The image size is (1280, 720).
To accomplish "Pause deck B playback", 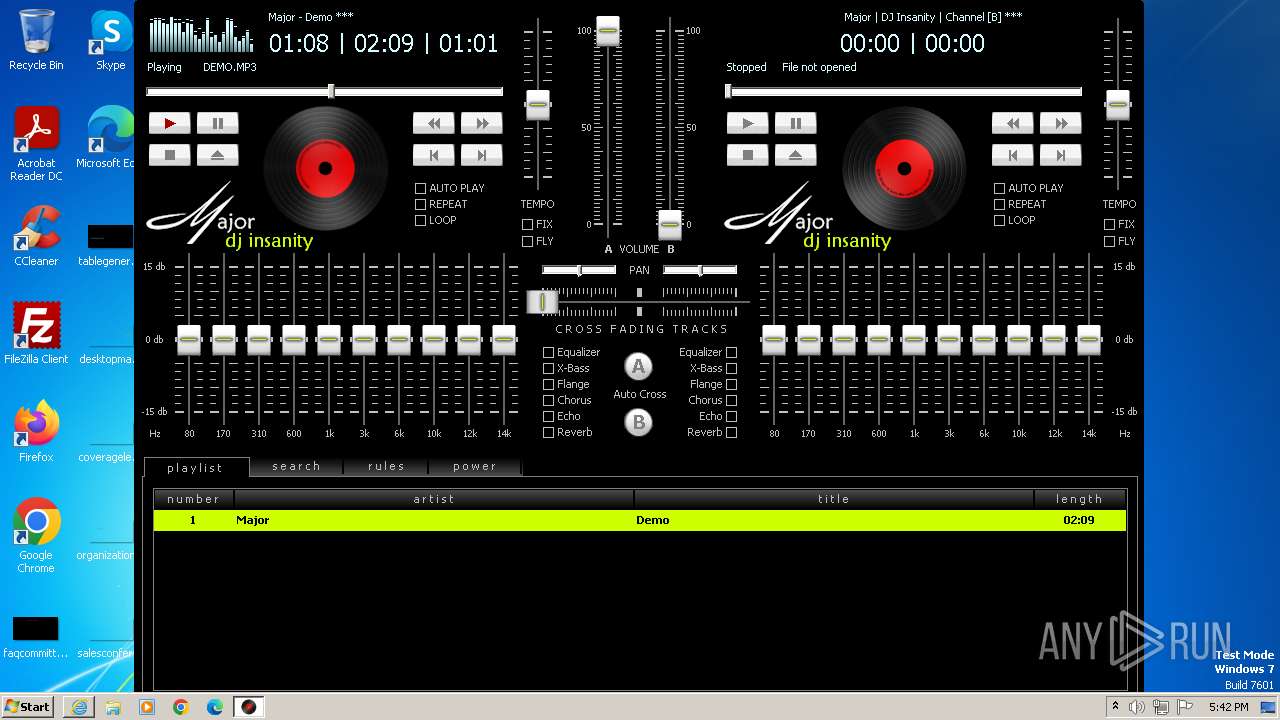I will [x=795, y=123].
